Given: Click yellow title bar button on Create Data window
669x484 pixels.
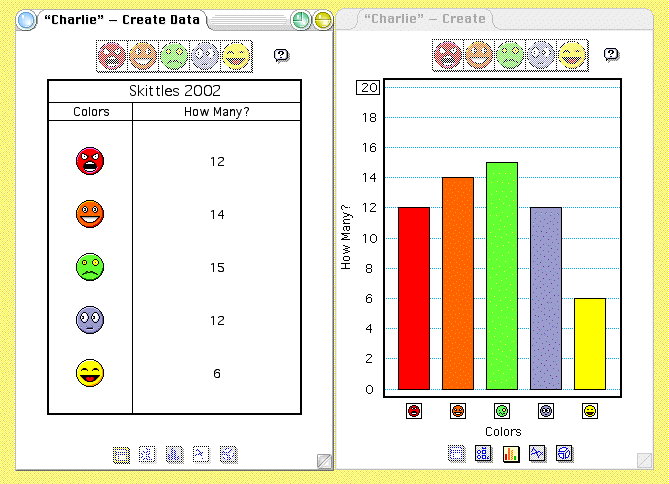Looking at the screenshot, I should 323,20.
